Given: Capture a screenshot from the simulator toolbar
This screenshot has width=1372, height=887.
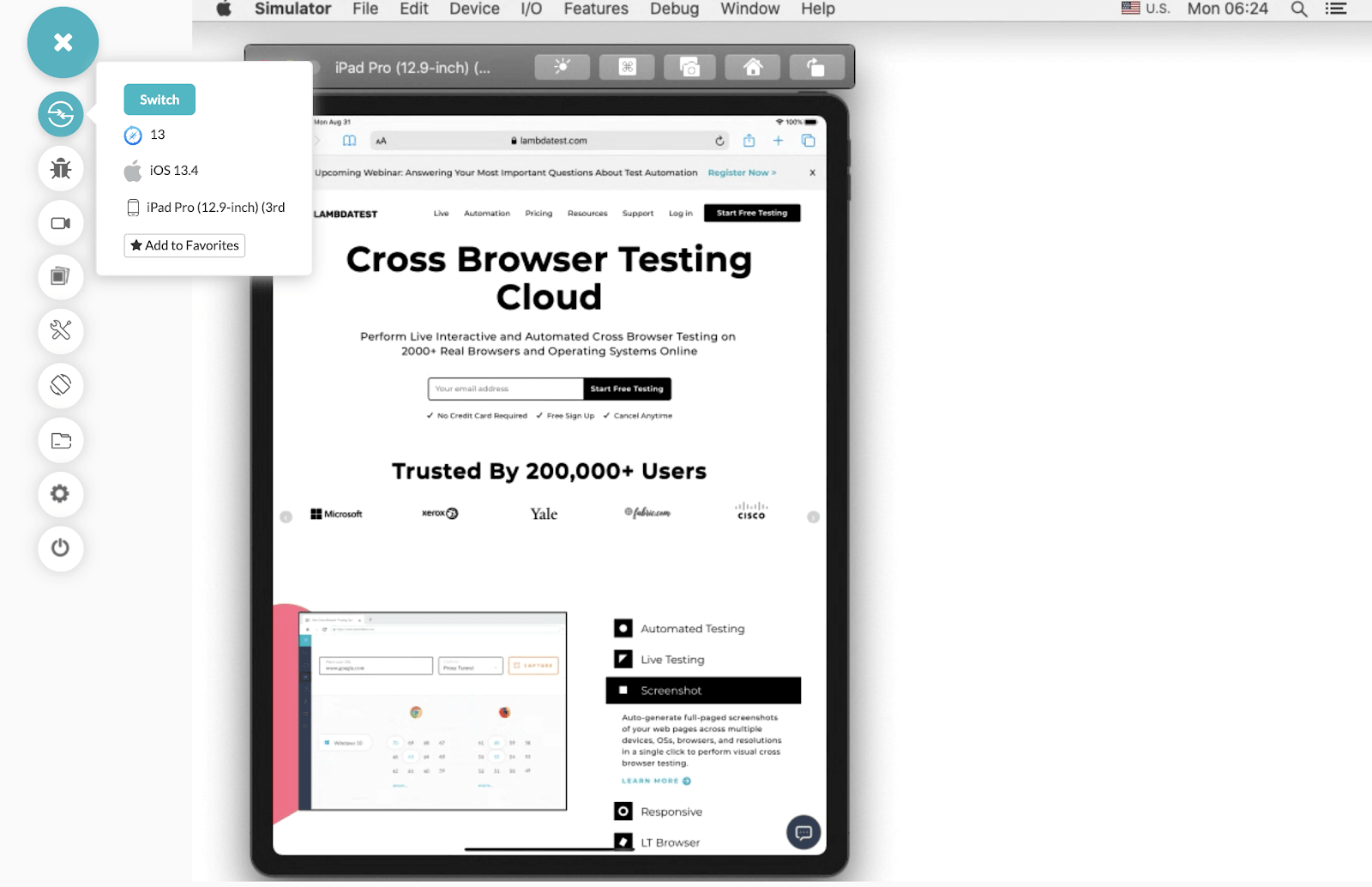Looking at the screenshot, I should 689,66.
